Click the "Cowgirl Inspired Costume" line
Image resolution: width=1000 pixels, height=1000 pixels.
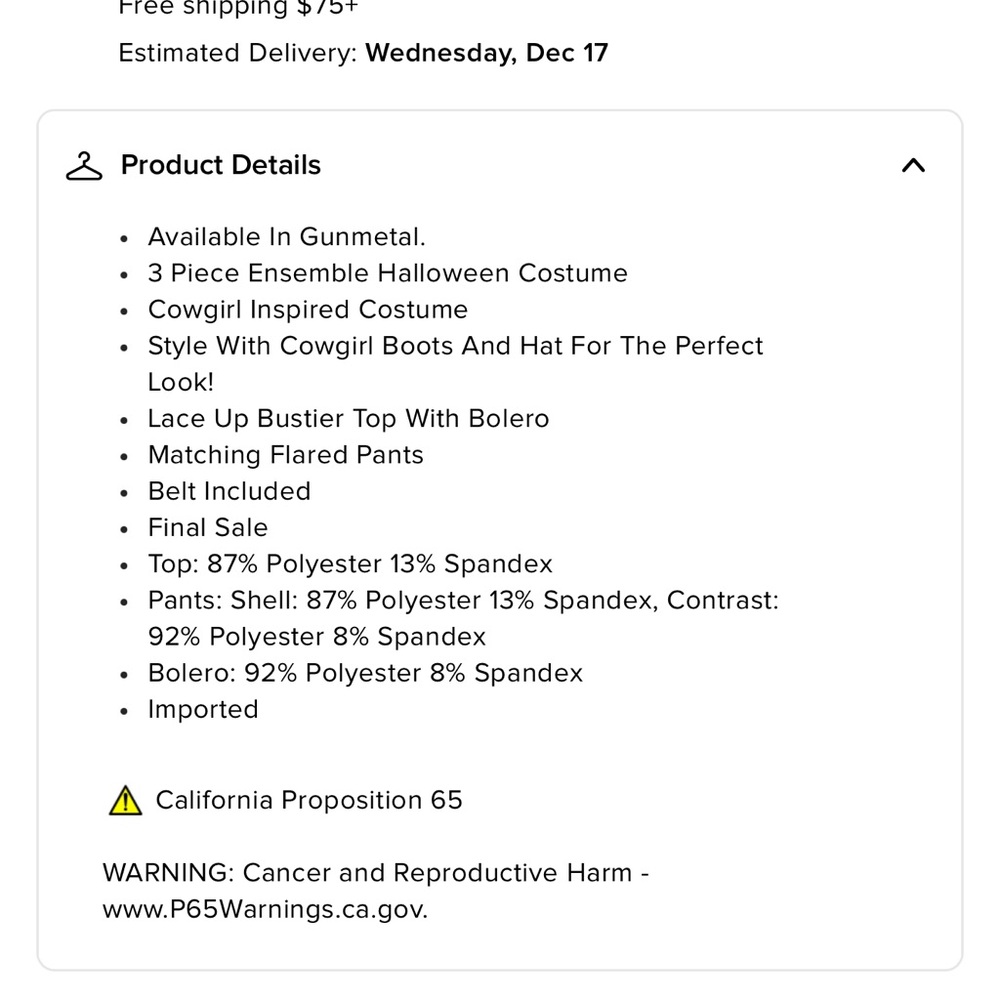coord(307,309)
